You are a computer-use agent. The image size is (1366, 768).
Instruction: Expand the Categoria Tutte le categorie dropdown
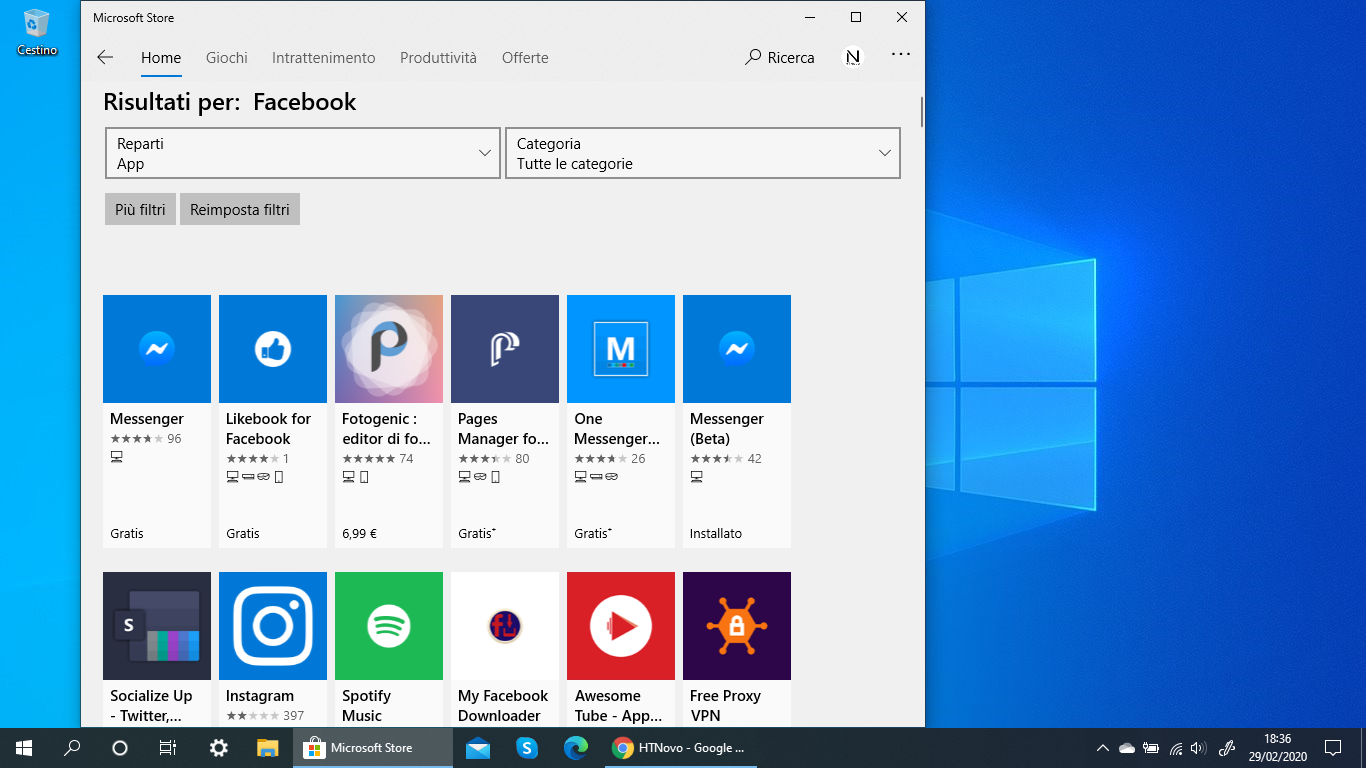coord(703,153)
